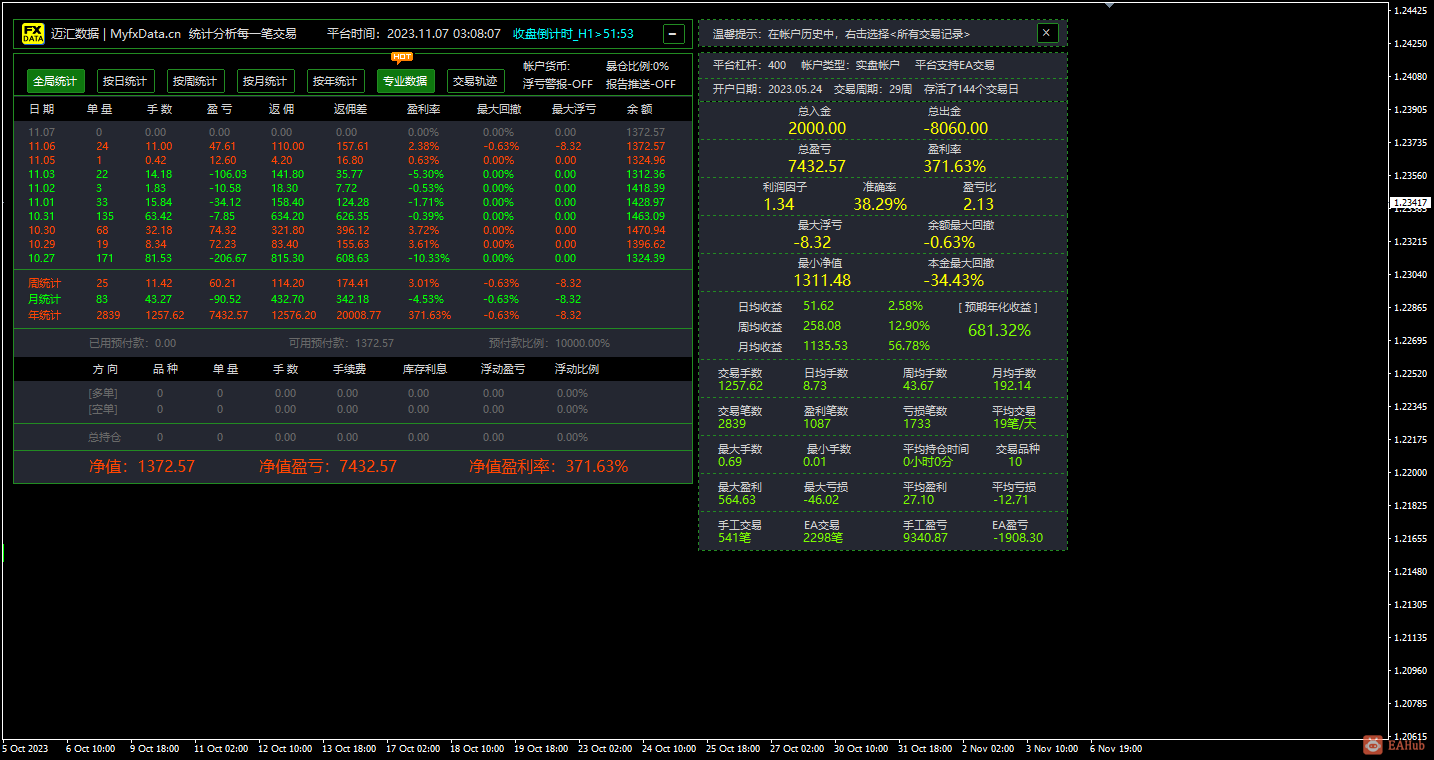Viewport: 1434px width, 760px height.
Task: Click the 总持仓 row label
Action: click(104, 437)
